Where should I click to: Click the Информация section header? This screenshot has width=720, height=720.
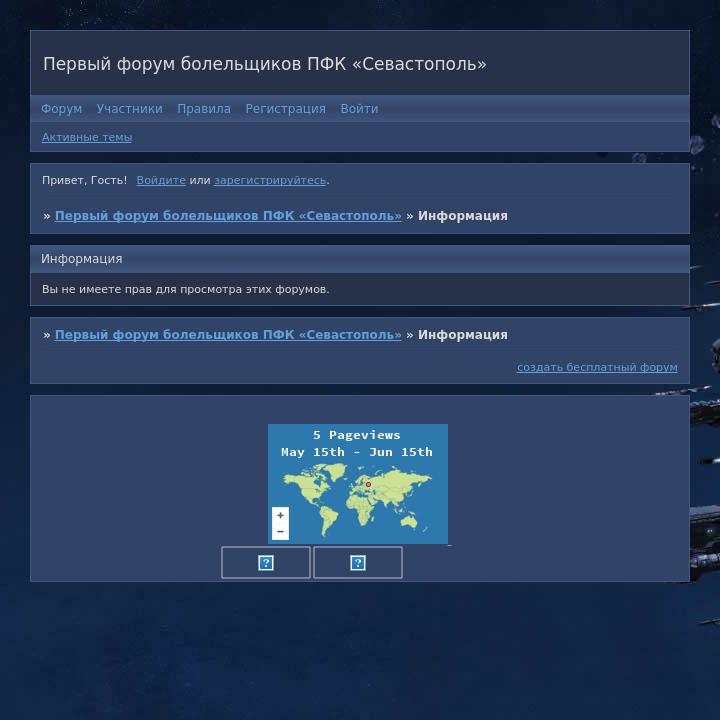point(82,259)
